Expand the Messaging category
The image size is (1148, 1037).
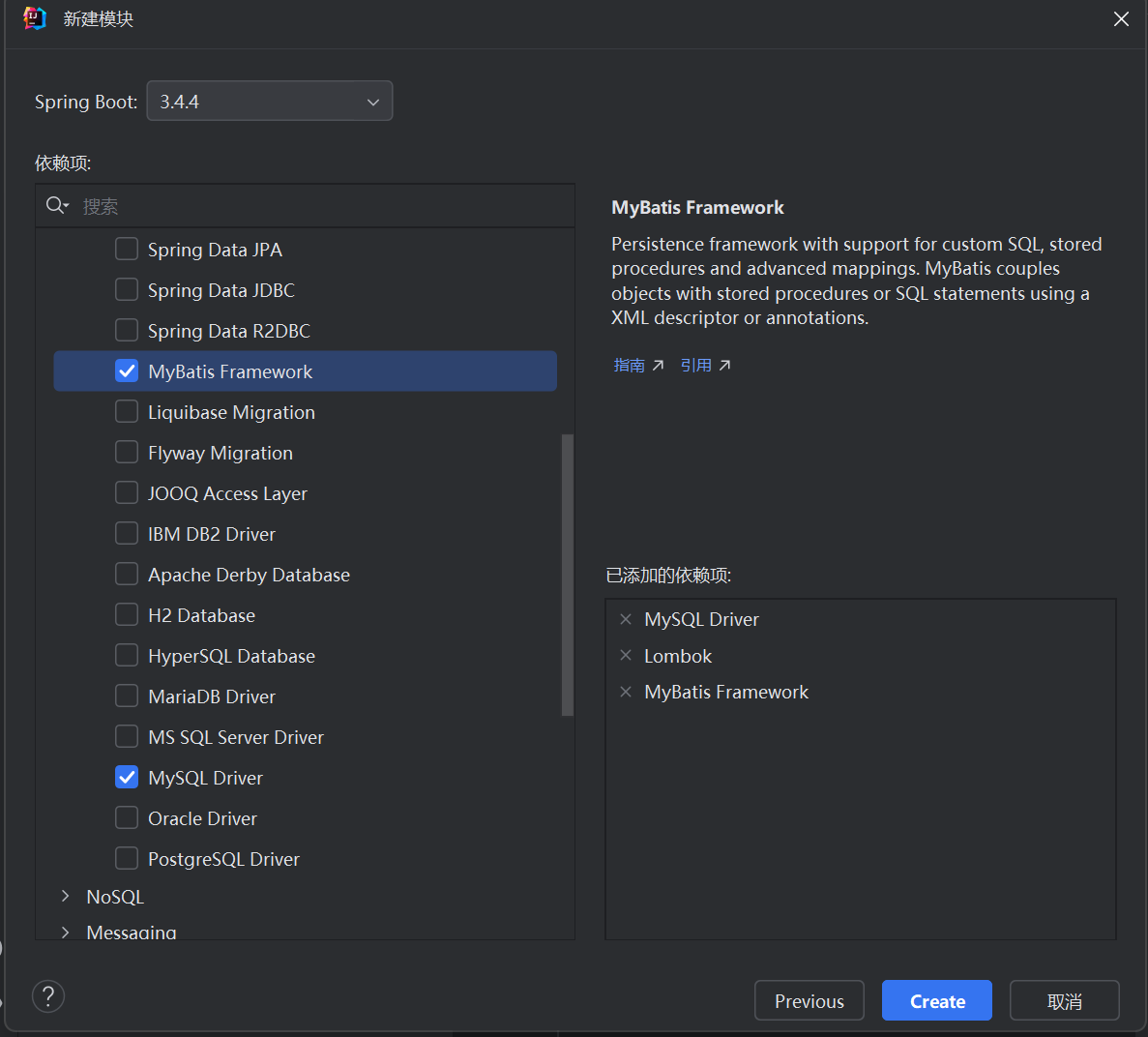pyautogui.click(x=65, y=933)
